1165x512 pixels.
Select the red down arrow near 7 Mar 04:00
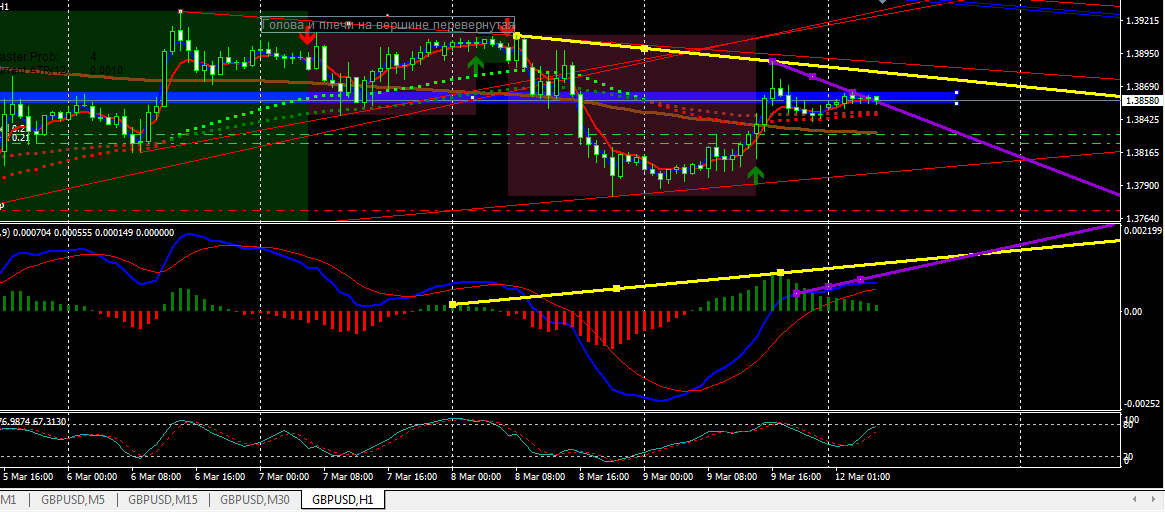(306, 36)
